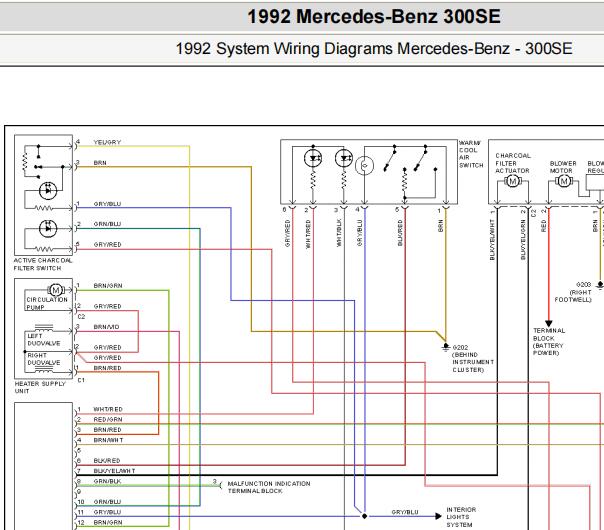Click the vertical 'BLK/YEL/GRN' wire label

pyautogui.click(x=523, y=240)
